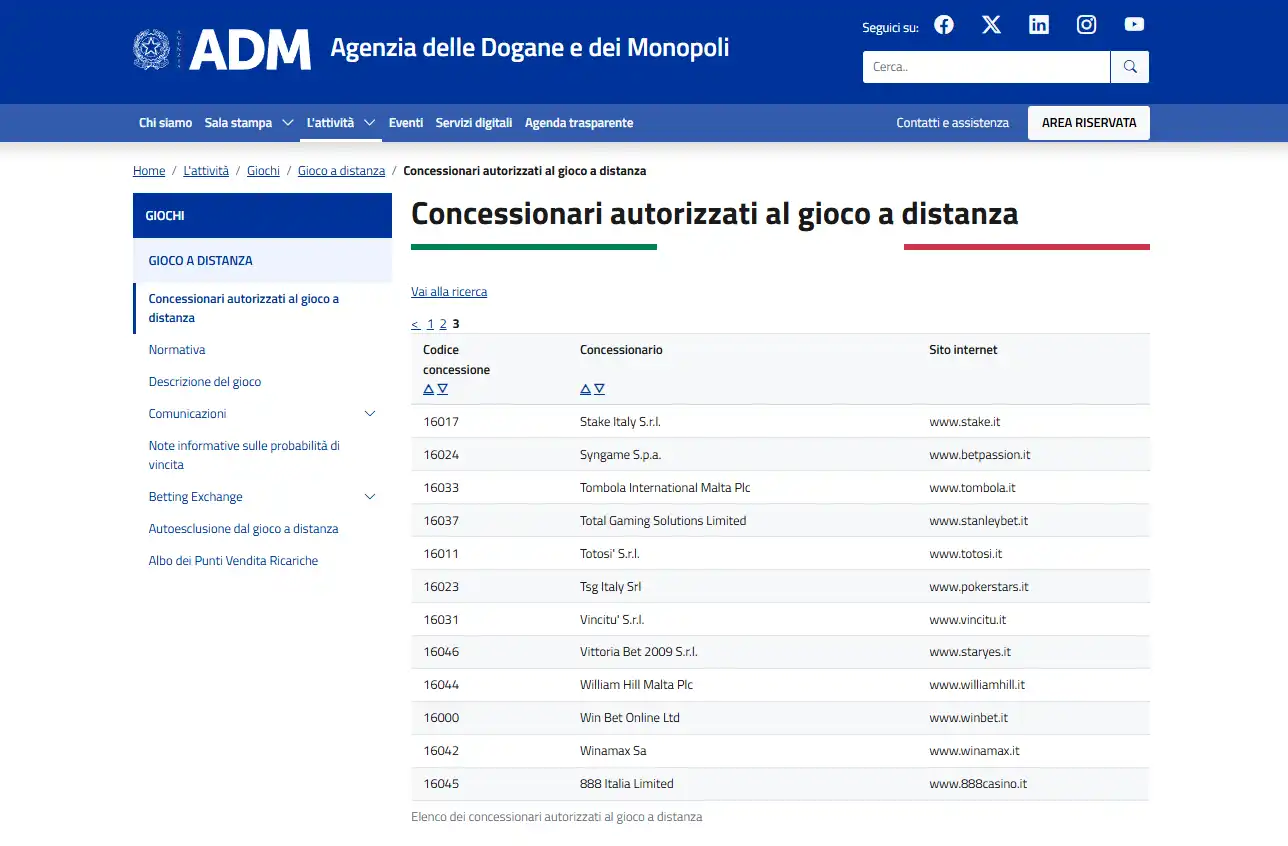This screenshot has width=1288, height=846.
Task: Open ADM Instagram icon
Action: tap(1086, 25)
